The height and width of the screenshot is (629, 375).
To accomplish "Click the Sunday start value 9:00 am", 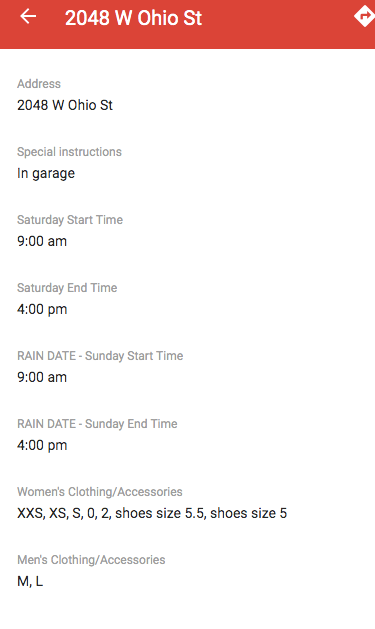I will pos(42,377).
